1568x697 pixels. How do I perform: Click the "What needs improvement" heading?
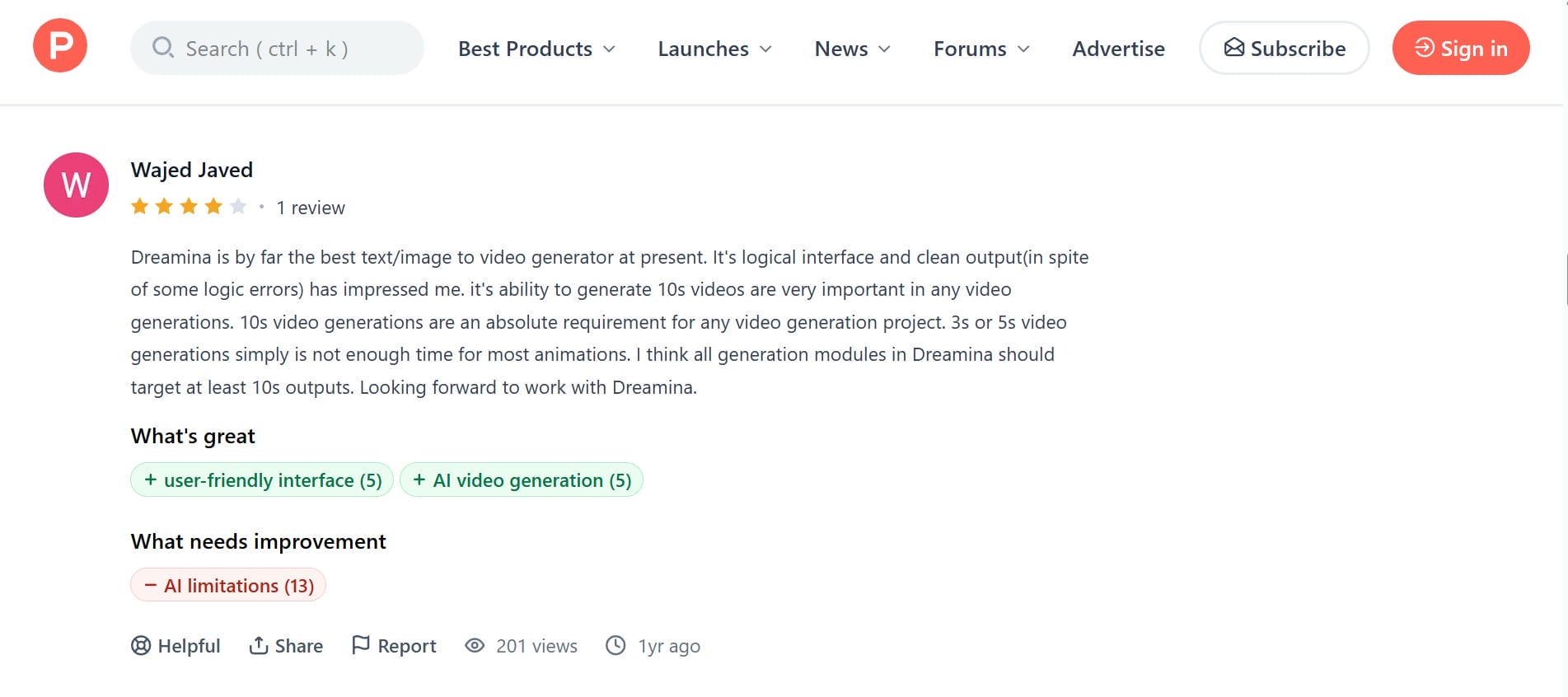(258, 541)
